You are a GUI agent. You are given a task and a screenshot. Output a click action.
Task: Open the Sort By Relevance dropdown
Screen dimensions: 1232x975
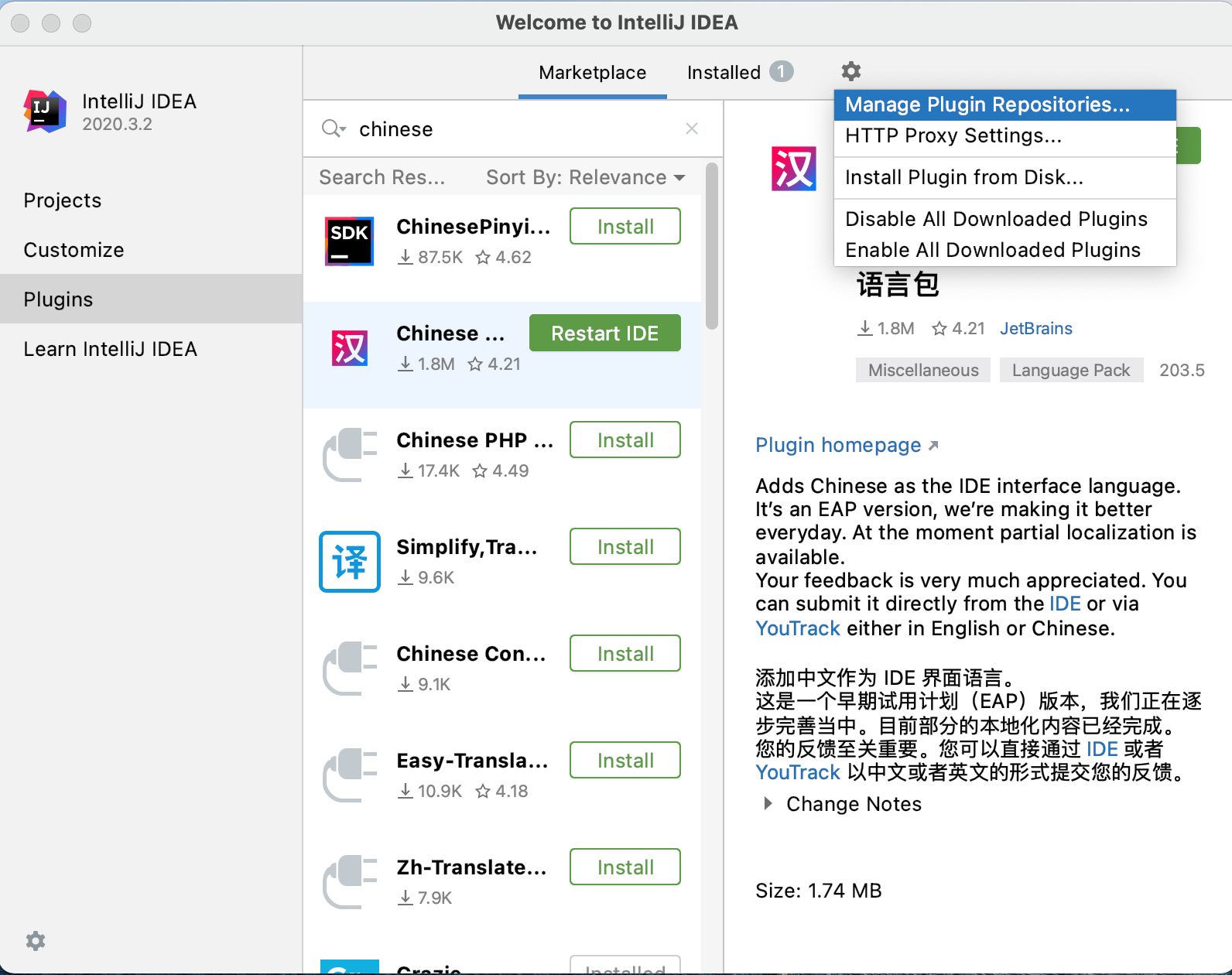(x=586, y=177)
